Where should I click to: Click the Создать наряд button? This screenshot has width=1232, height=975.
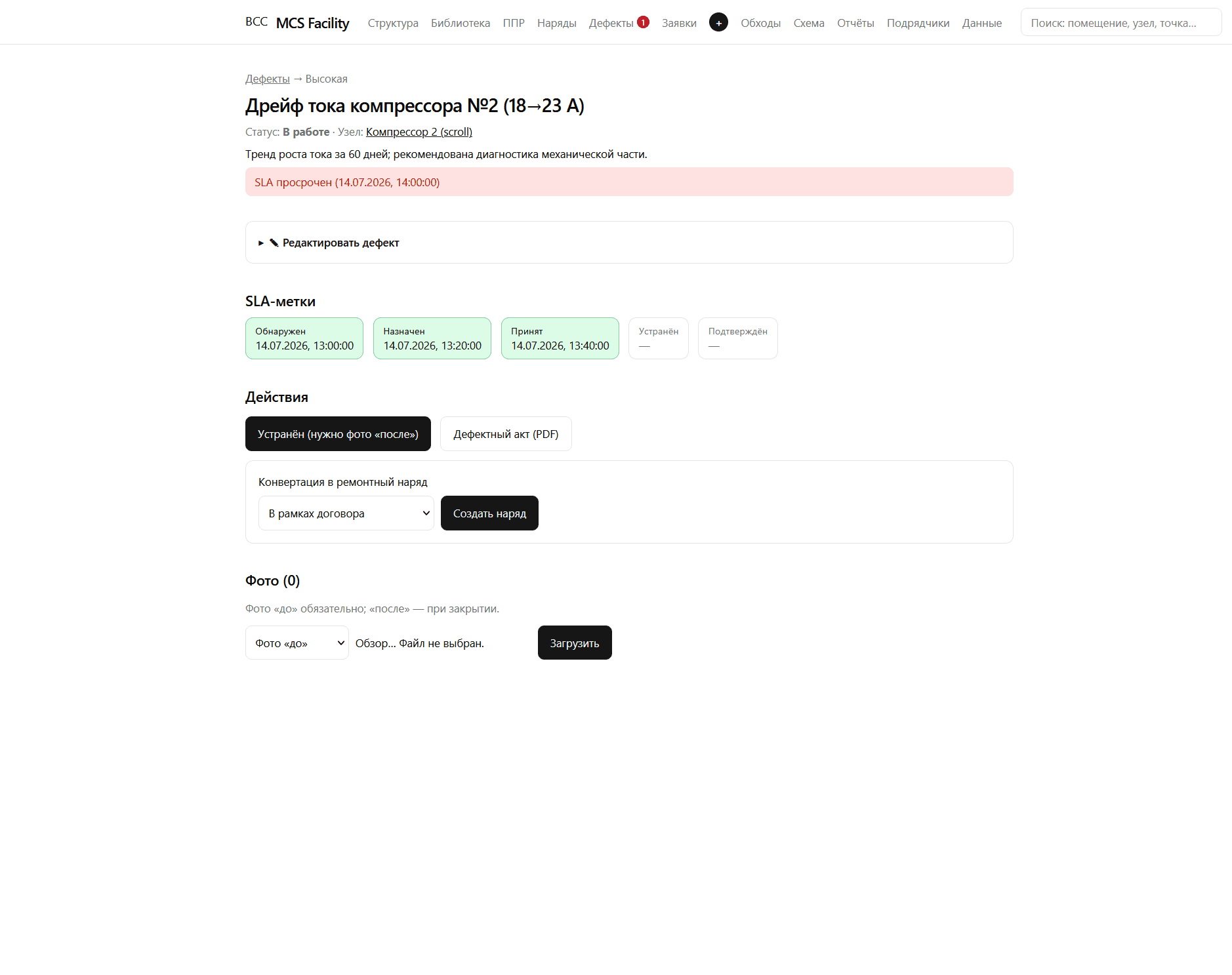pos(489,513)
